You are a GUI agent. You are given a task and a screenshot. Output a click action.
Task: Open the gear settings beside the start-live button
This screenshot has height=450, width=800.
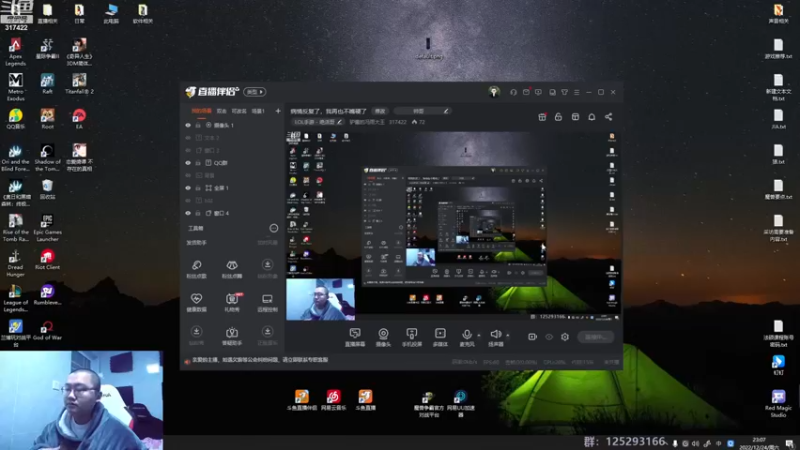[565, 337]
